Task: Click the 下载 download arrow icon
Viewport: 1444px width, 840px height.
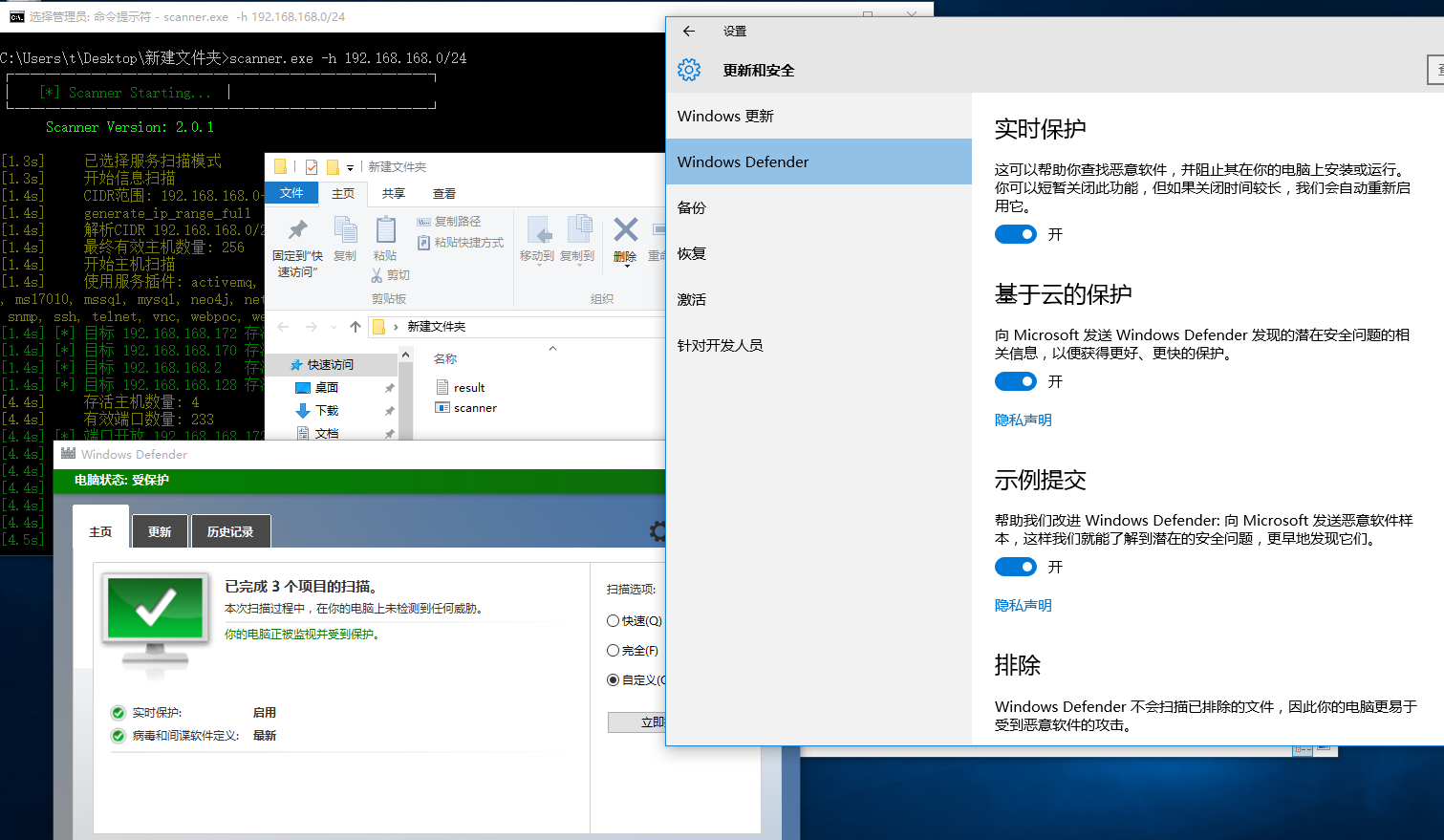Action: 303,410
